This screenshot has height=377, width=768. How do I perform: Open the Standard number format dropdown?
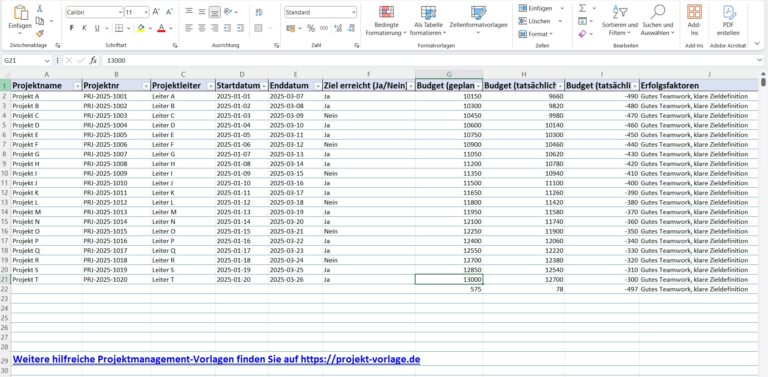point(354,12)
